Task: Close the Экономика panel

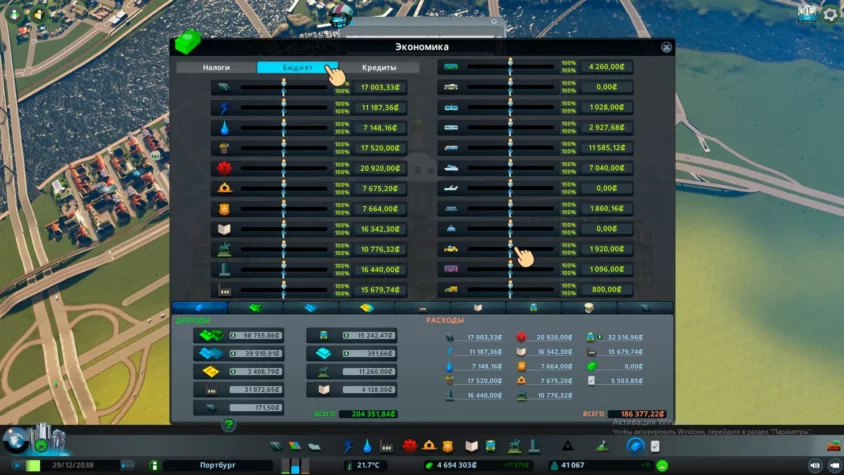Action: [x=666, y=47]
